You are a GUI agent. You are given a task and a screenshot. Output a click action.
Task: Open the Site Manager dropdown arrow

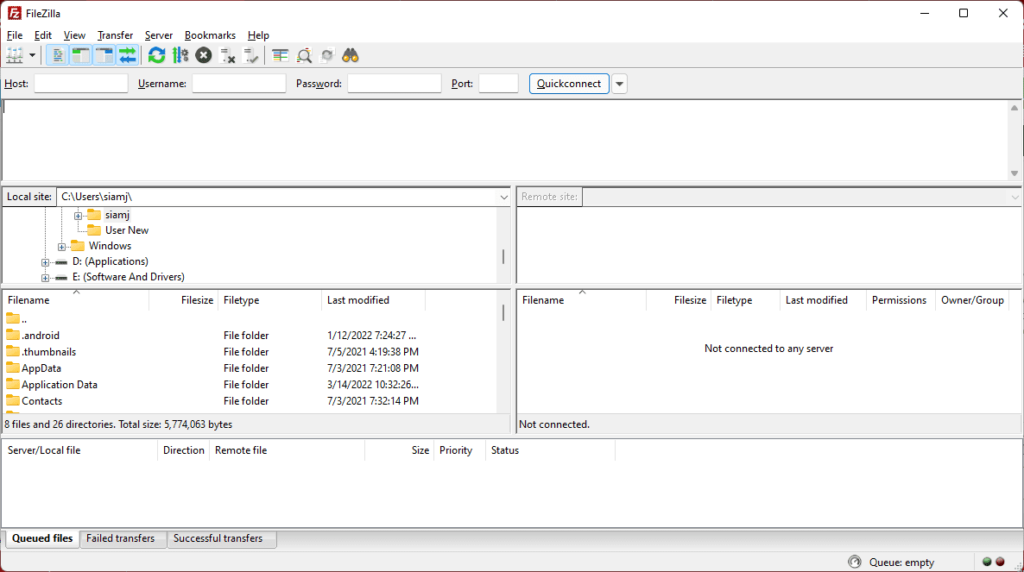click(32, 56)
